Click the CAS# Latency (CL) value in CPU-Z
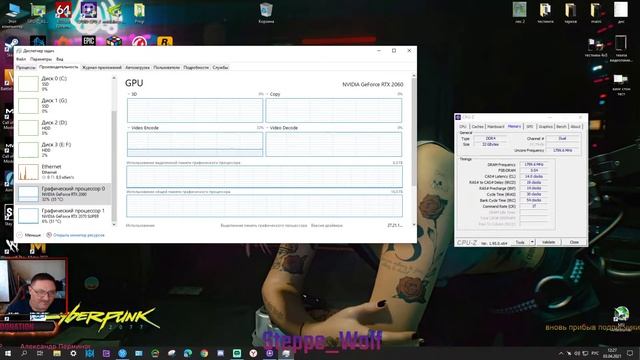640x360 pixels. coord(534,176)
